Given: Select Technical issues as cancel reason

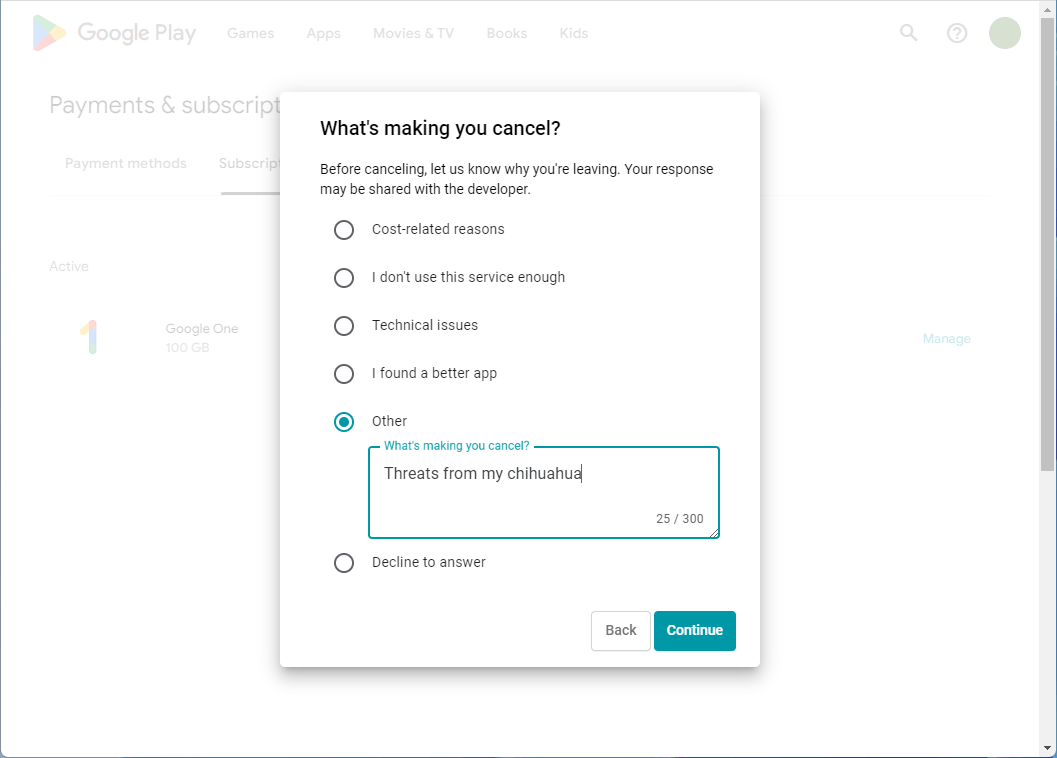Looking at the screenshot, I should point(344,325).
